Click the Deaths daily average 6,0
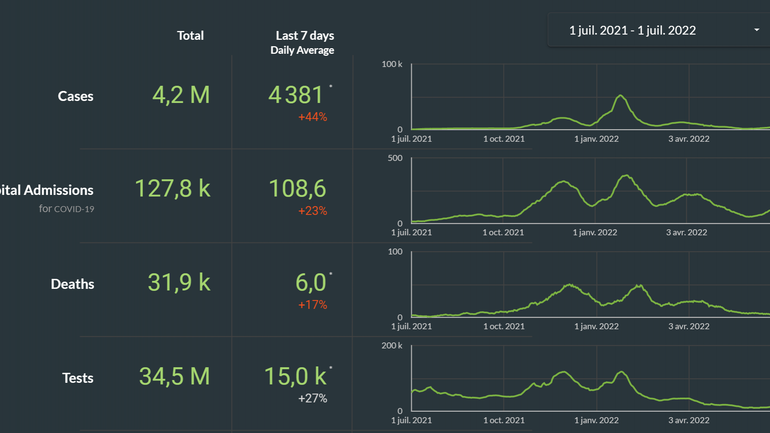The image size is (770, 433). [310, 283]
